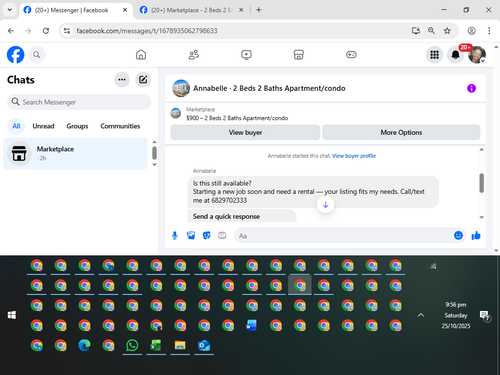Viewport: 500px width, 375px height.
Task: Open Facebook search magnifier icon
Action: [x=37, y=55]
